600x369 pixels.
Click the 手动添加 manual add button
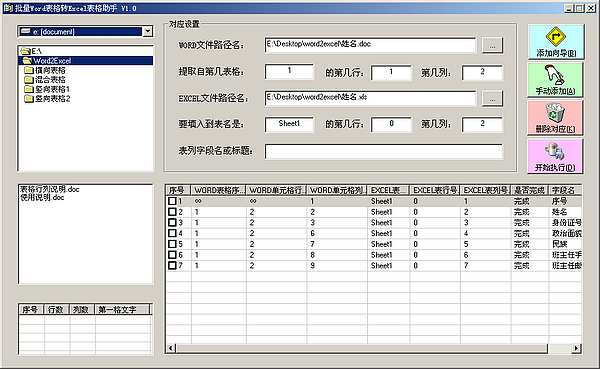coord(555,80)
